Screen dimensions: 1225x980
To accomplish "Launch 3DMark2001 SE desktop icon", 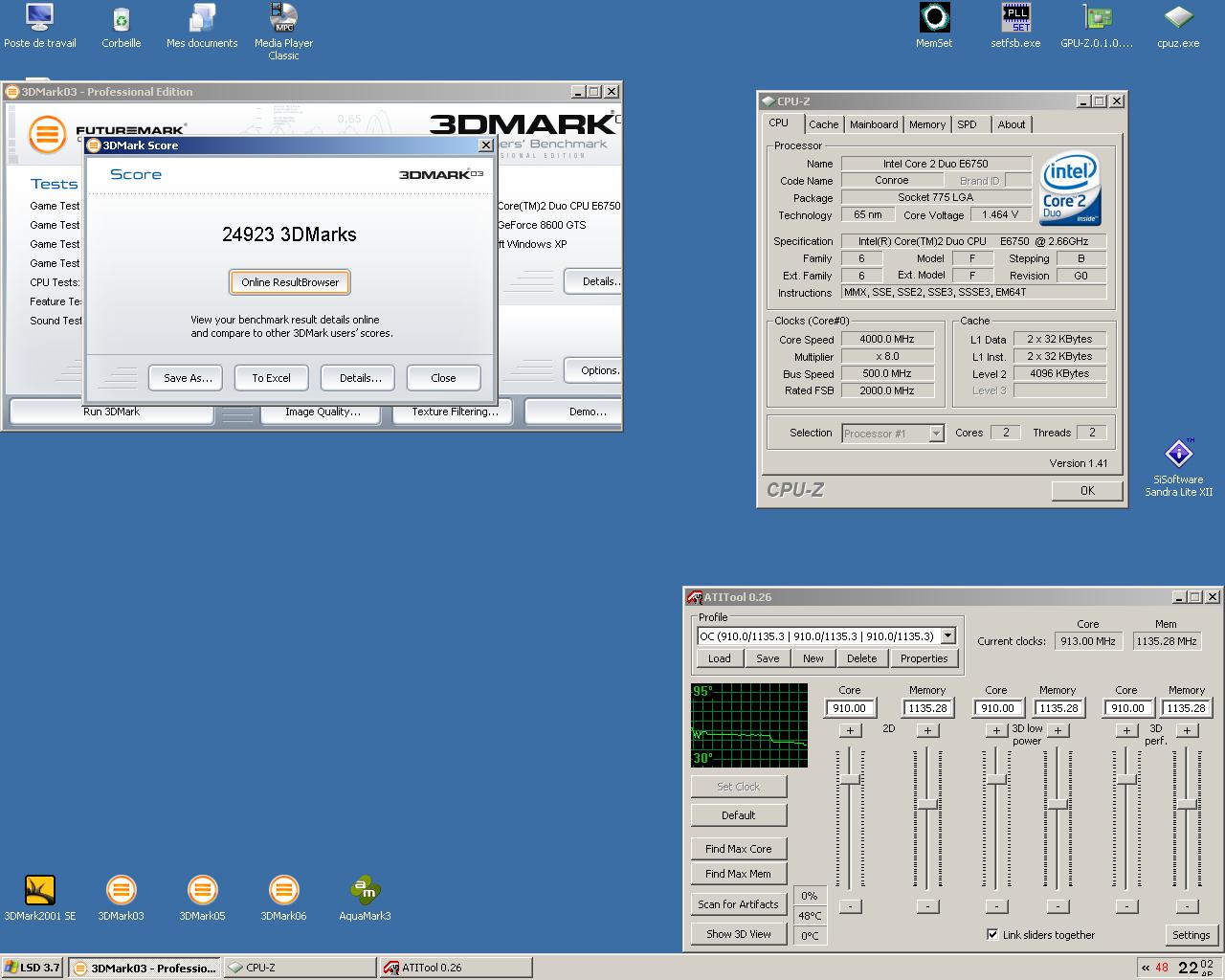I will pyautogui.click(x=39, y=899).
